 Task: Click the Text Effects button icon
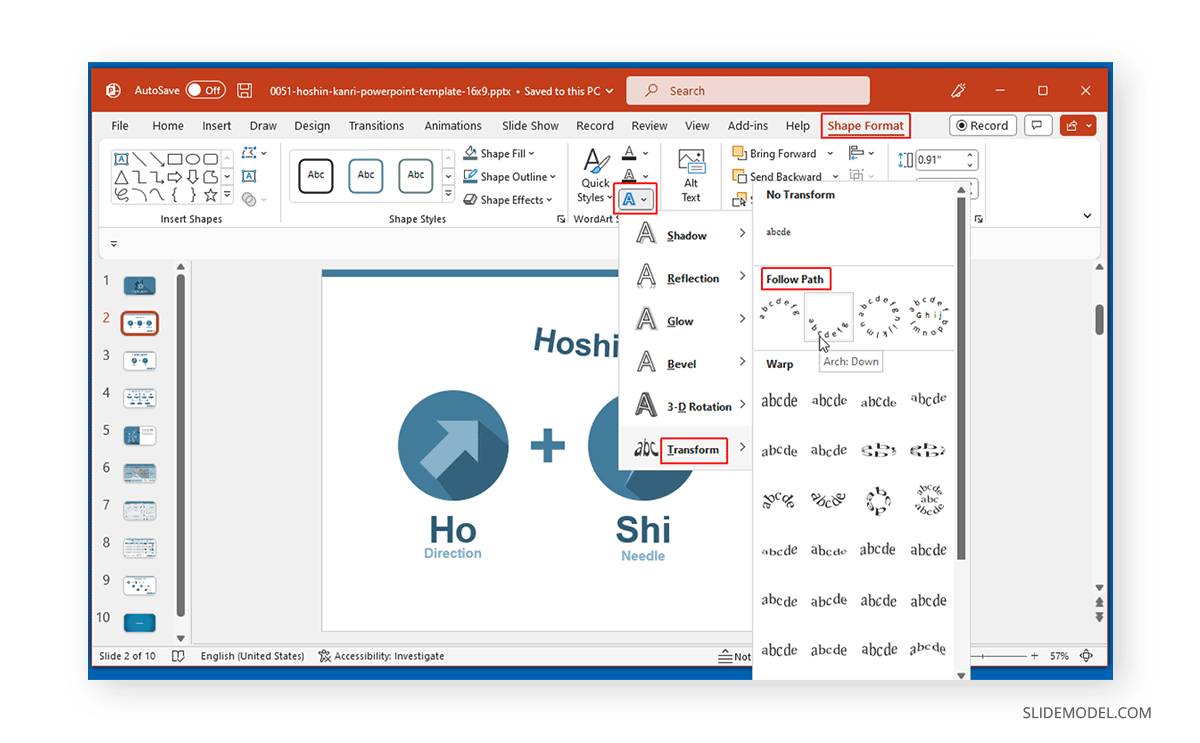pos(634,199)
